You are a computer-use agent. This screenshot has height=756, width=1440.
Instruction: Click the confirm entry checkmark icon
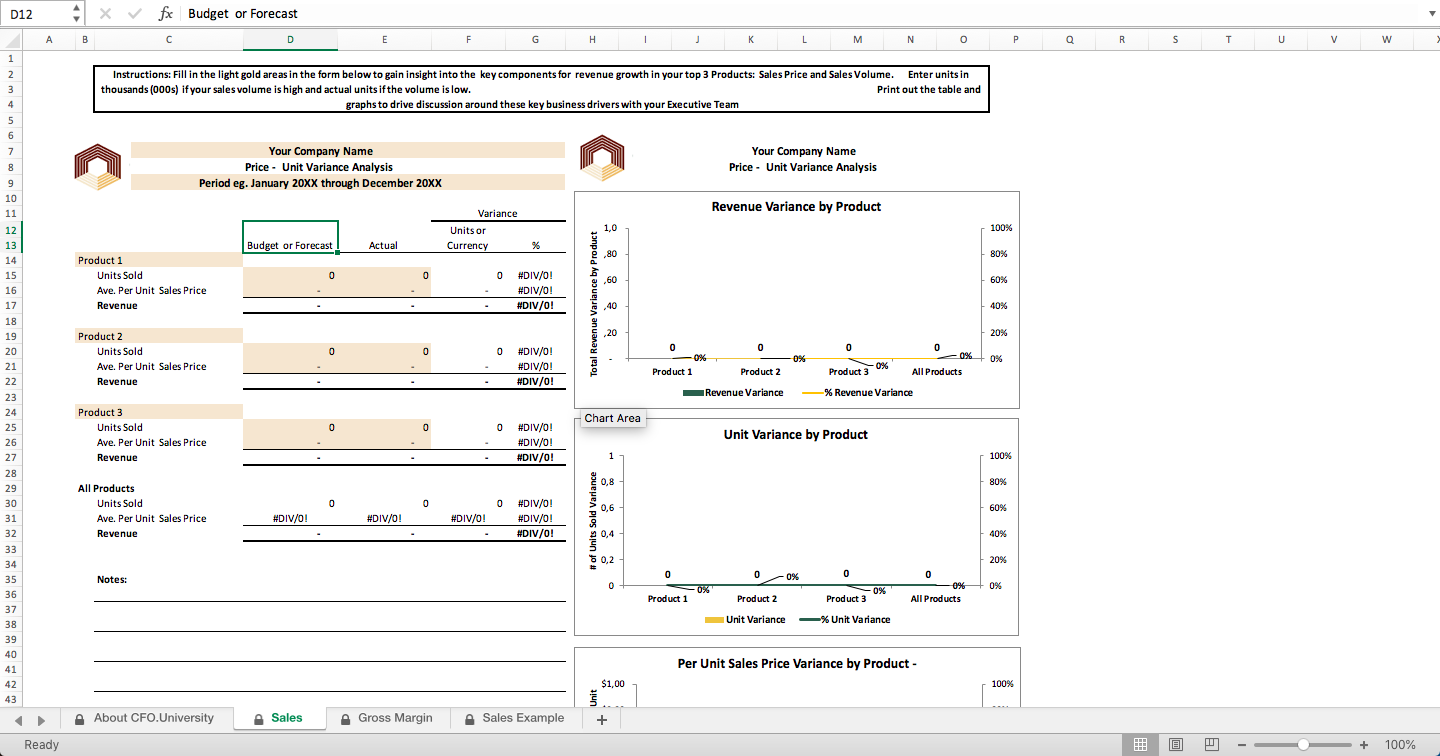tap(134, 14)
